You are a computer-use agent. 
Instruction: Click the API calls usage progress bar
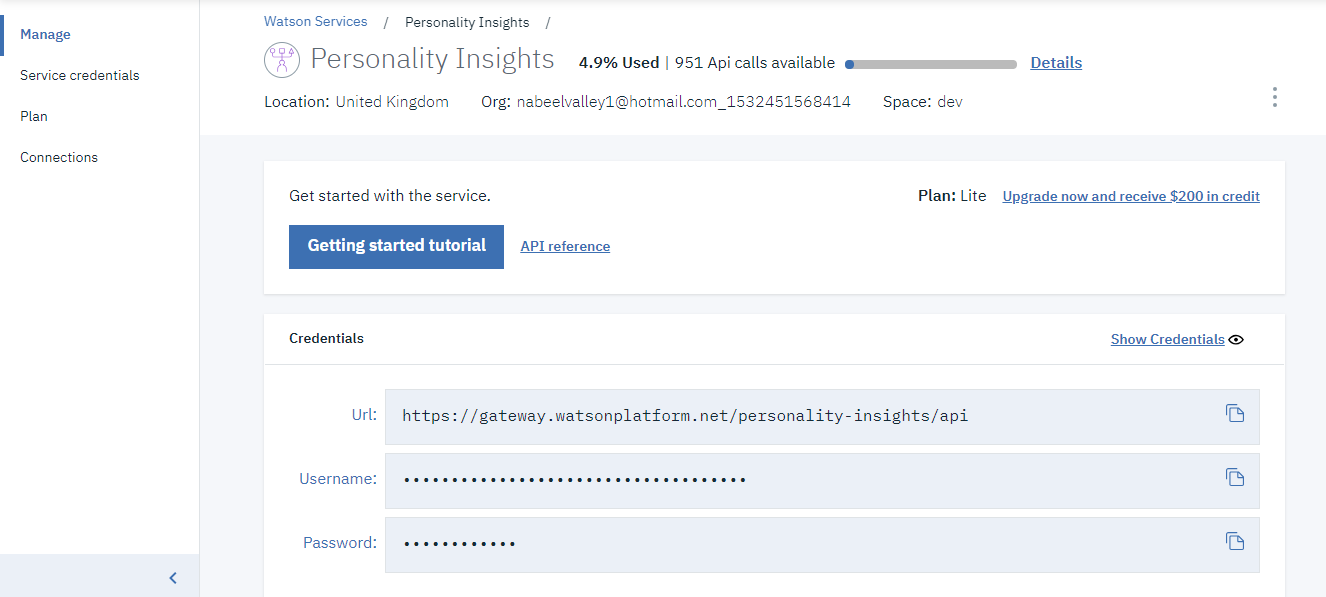[x=930, y=62]
